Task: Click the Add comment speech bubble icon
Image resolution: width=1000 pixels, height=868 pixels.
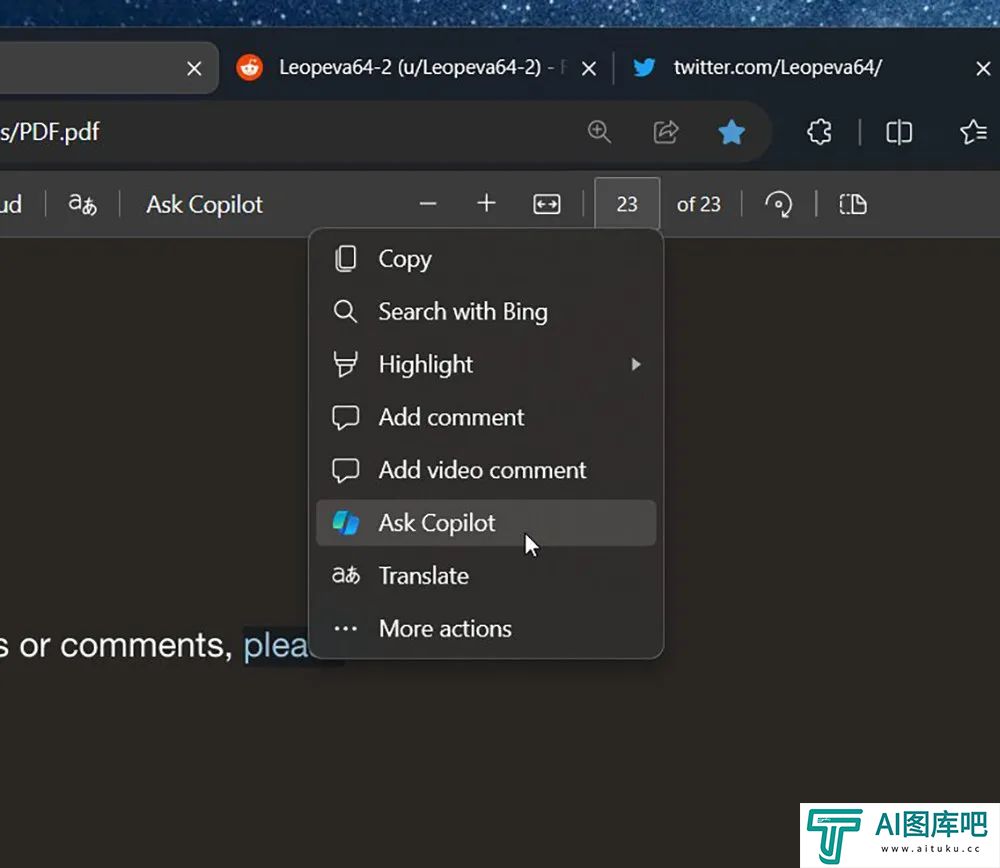Action: coord(346,418)
